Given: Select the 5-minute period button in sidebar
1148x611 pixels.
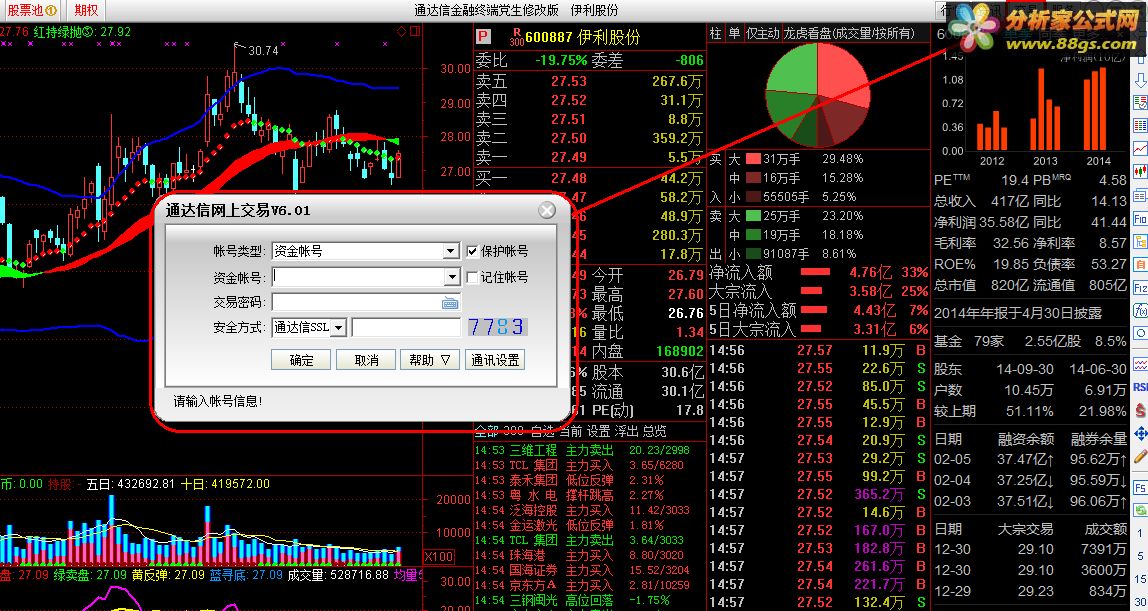Looking at the screenshot, I should [x=1141, y=555].
